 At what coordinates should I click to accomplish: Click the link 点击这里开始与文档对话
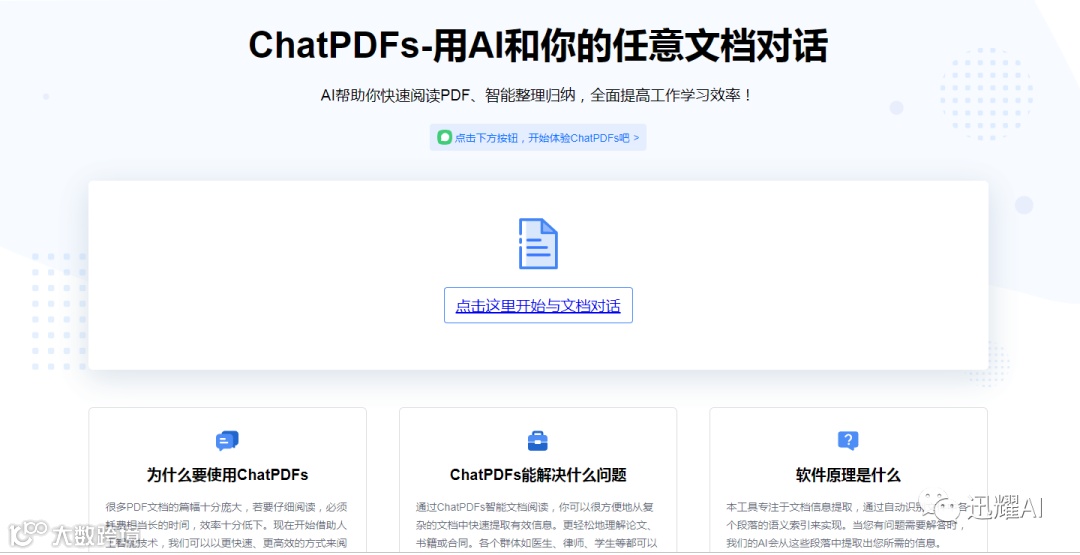[538, 306]
